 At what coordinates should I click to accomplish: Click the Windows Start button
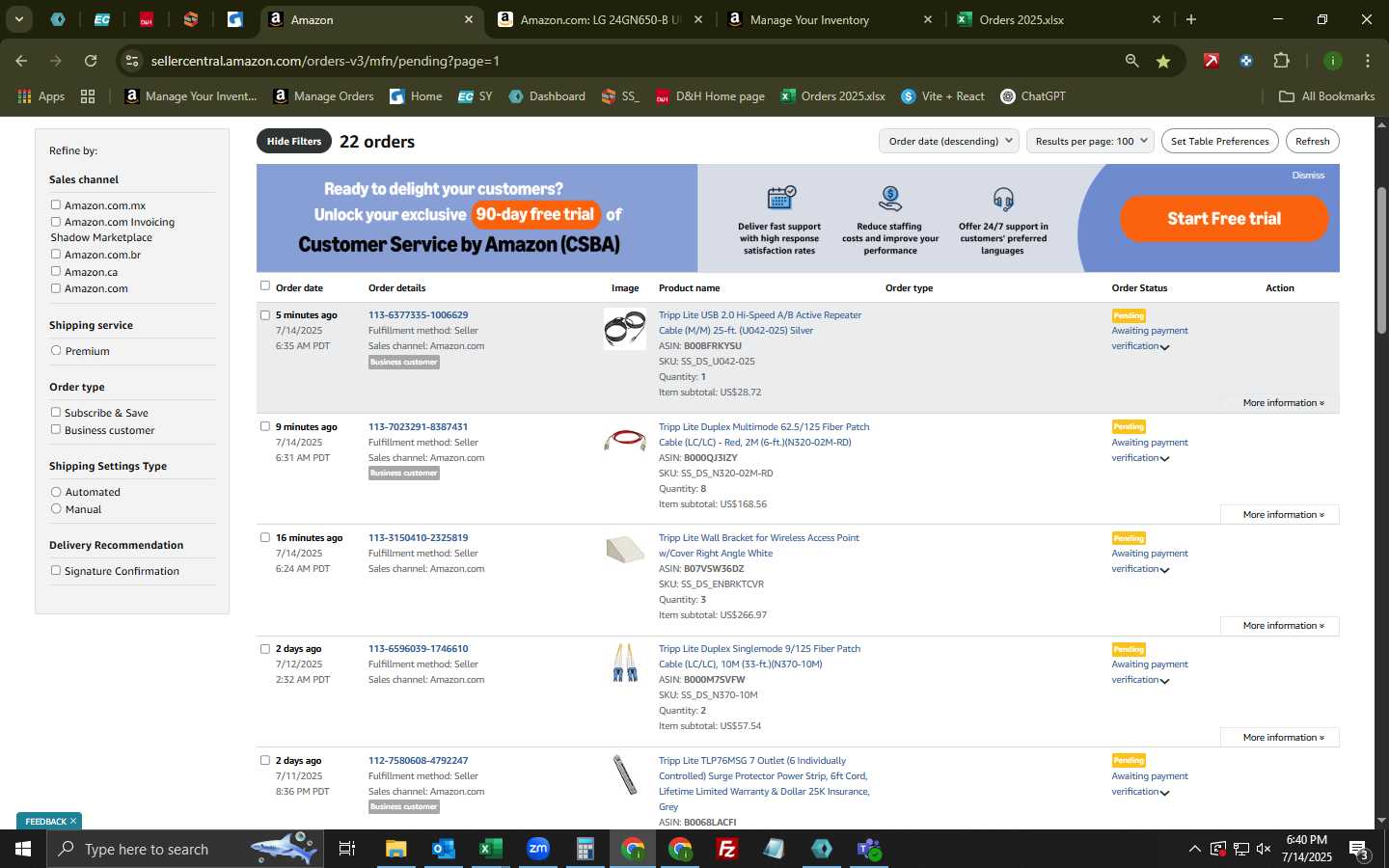[22, 849]
